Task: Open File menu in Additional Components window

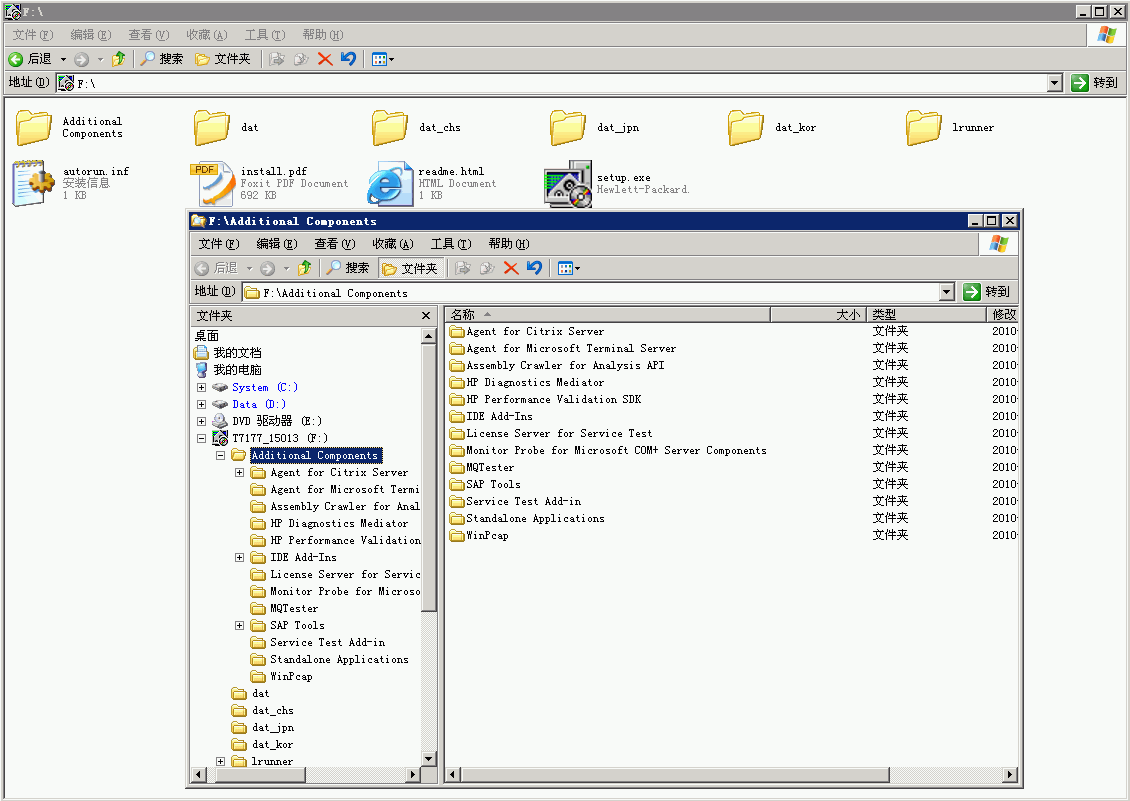Action: 218,244
